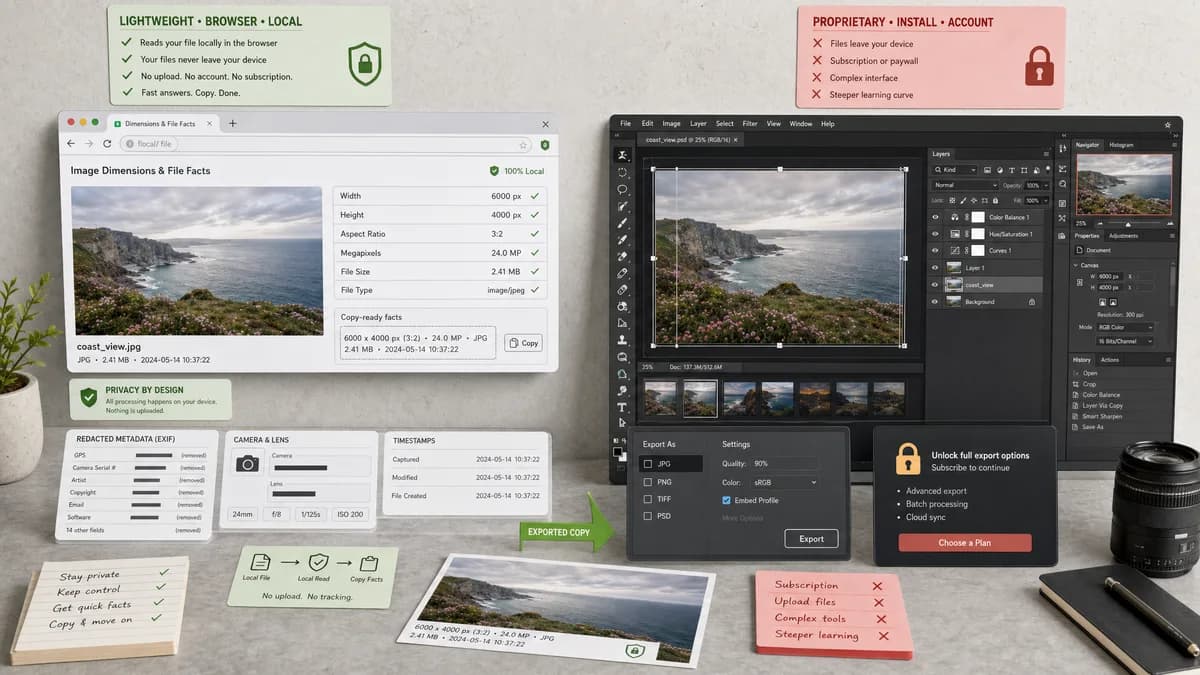Select the orange sunset filmstrip thumbnail

(815, 398)
